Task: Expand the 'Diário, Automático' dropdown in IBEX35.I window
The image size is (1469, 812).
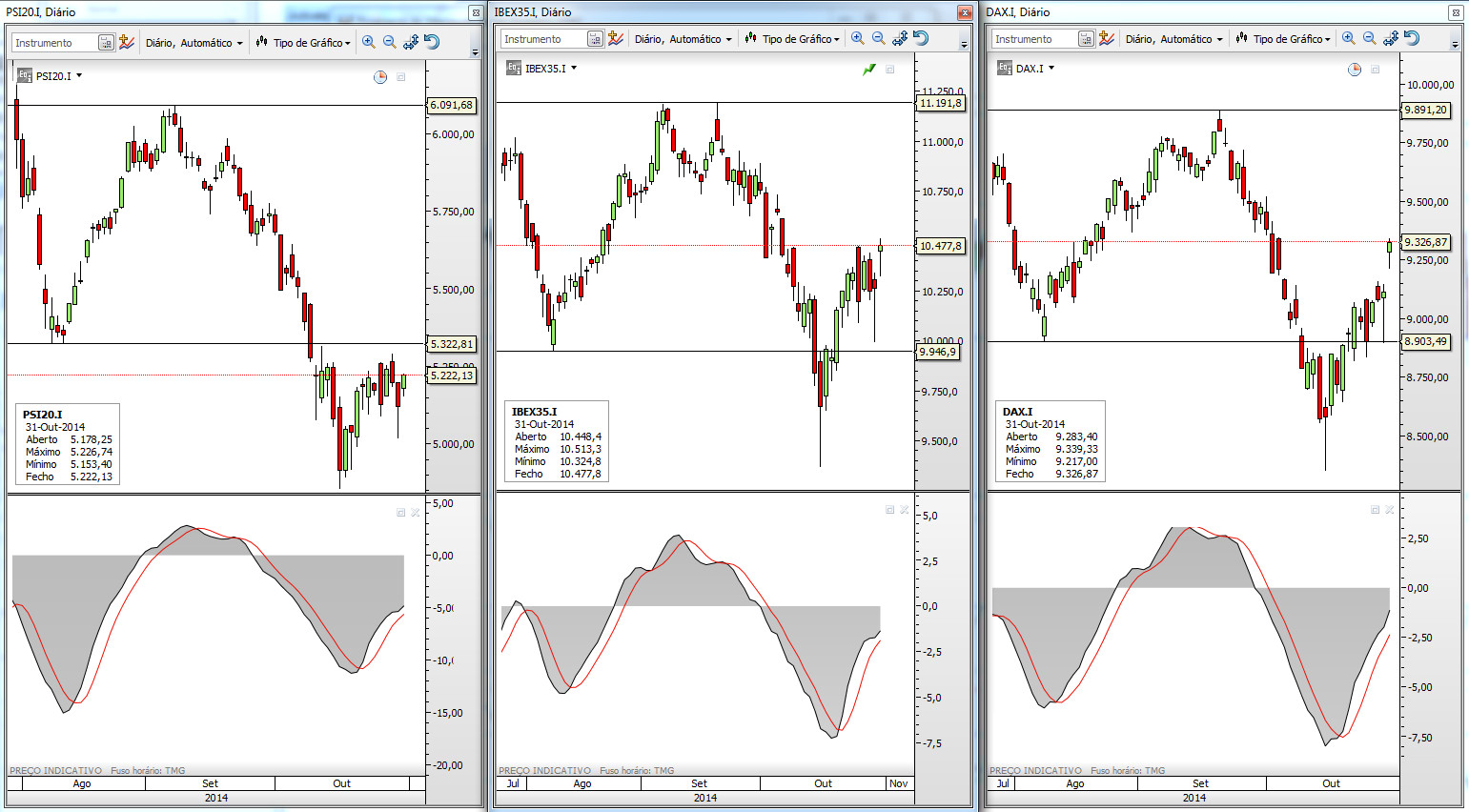Action: pos(683,39)
